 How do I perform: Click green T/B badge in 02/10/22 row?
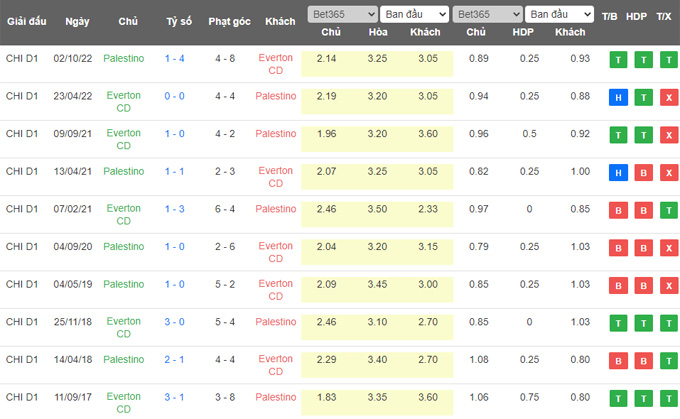coord(616,59)
